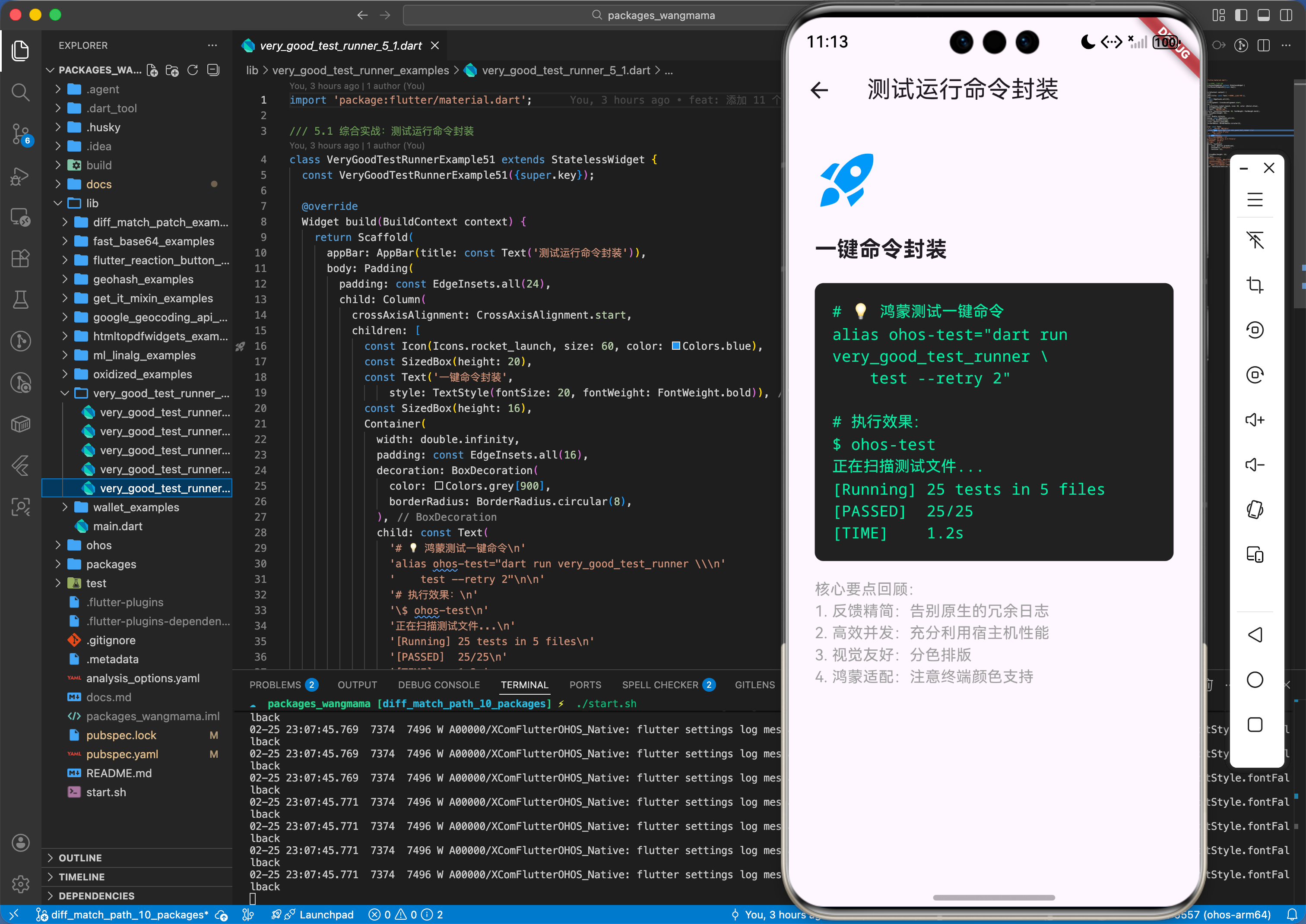Click New File icon in Explorer header
The height and width of the screenshot is (924, 1306).
point(152,70)
